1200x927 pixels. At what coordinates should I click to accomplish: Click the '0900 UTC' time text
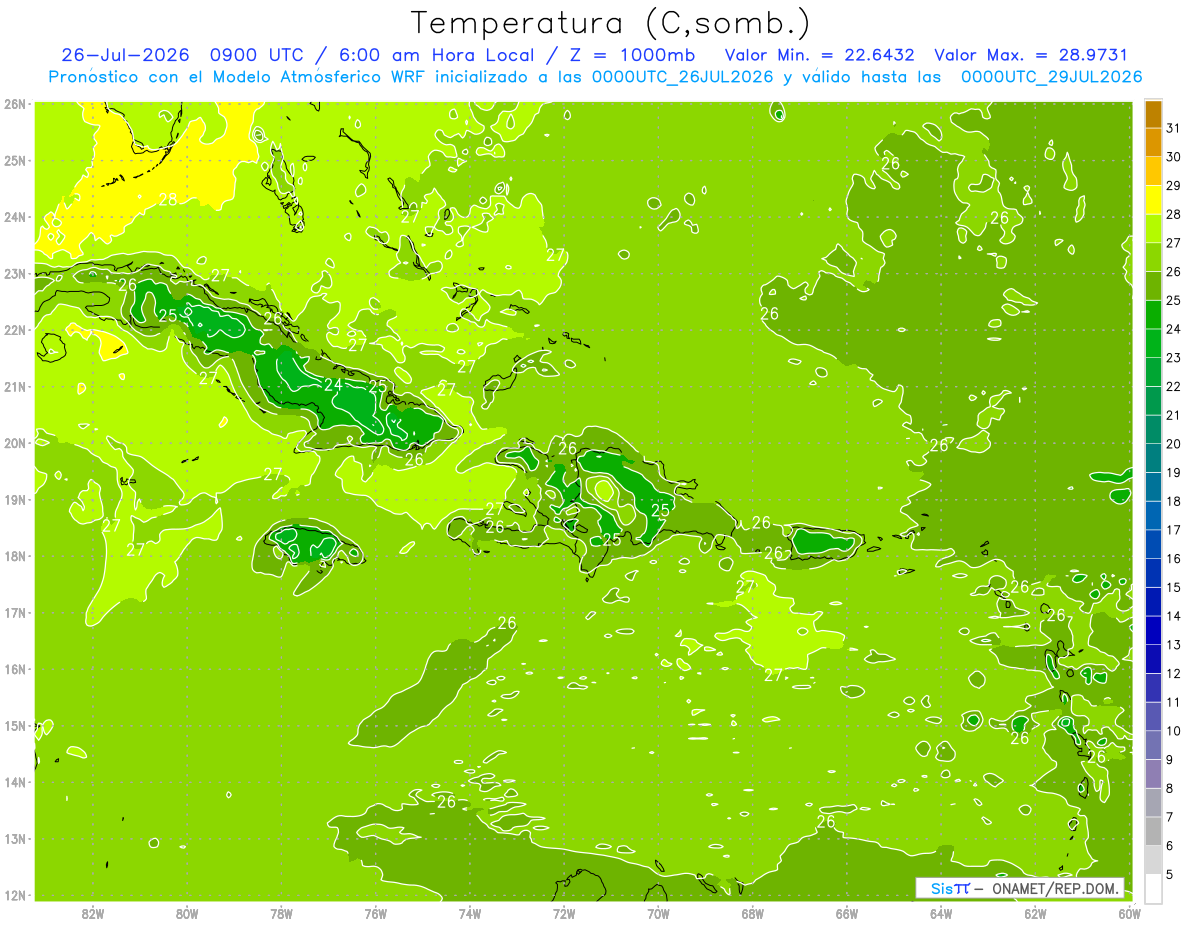tap(257, 55)
